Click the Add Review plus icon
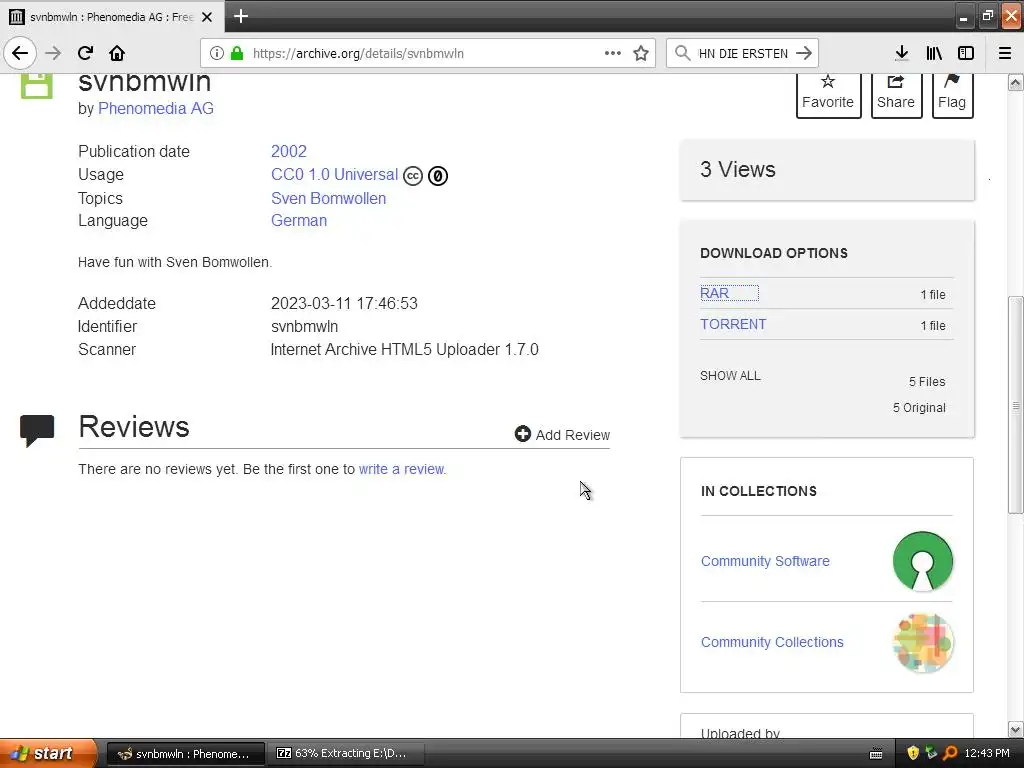The width and height of the screenshot is (1024, 768). [522, 434]
